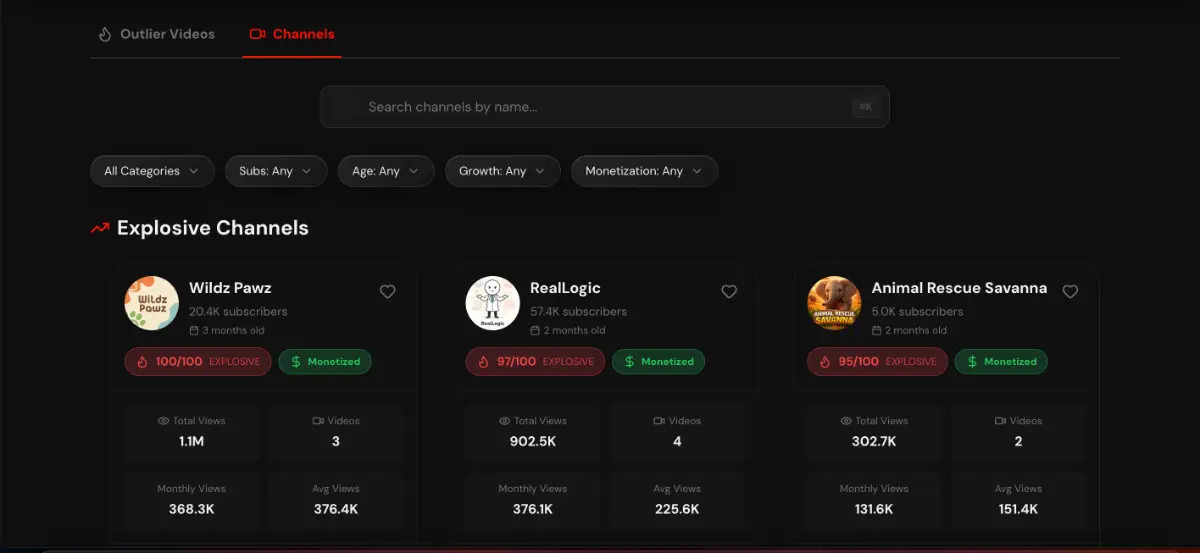Open the Monetization: Any dropdown

point(644,171)
